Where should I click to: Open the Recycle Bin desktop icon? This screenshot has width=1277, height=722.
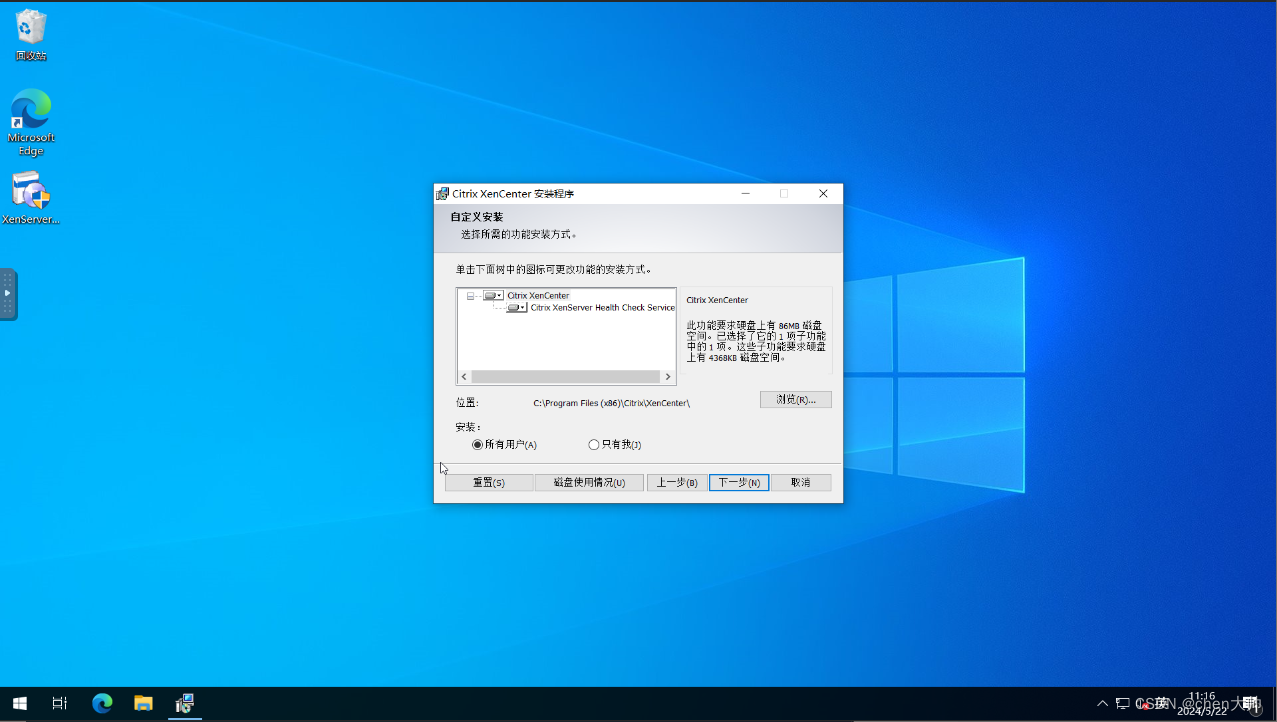tap(31, 35)
